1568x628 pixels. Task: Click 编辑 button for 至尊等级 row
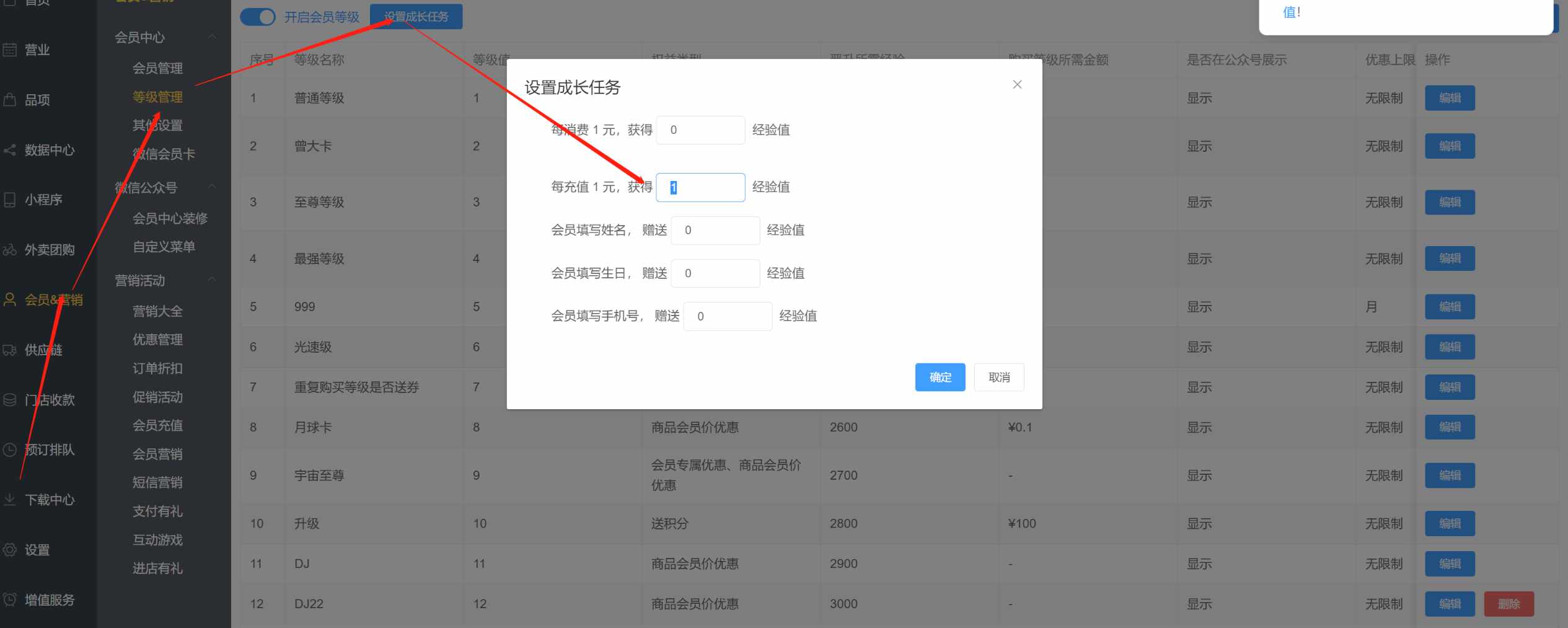click(x=1450, y=202)
